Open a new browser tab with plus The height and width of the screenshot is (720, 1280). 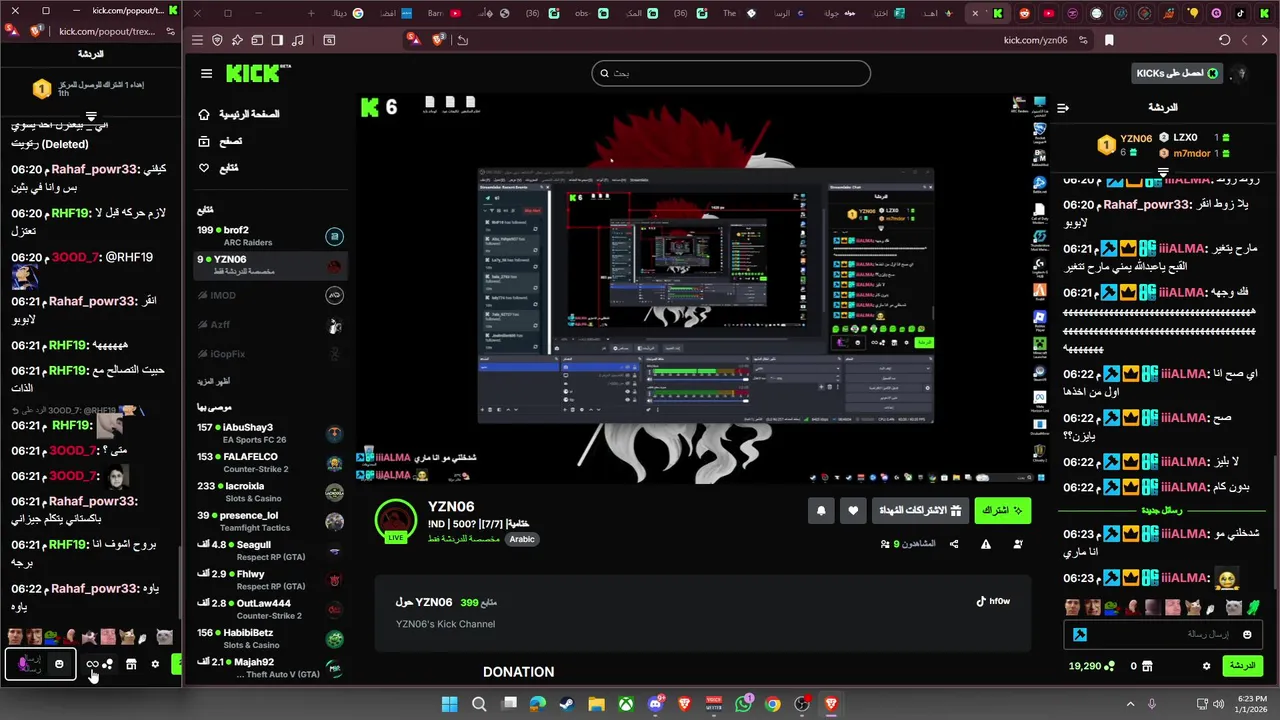pos(311,13)
